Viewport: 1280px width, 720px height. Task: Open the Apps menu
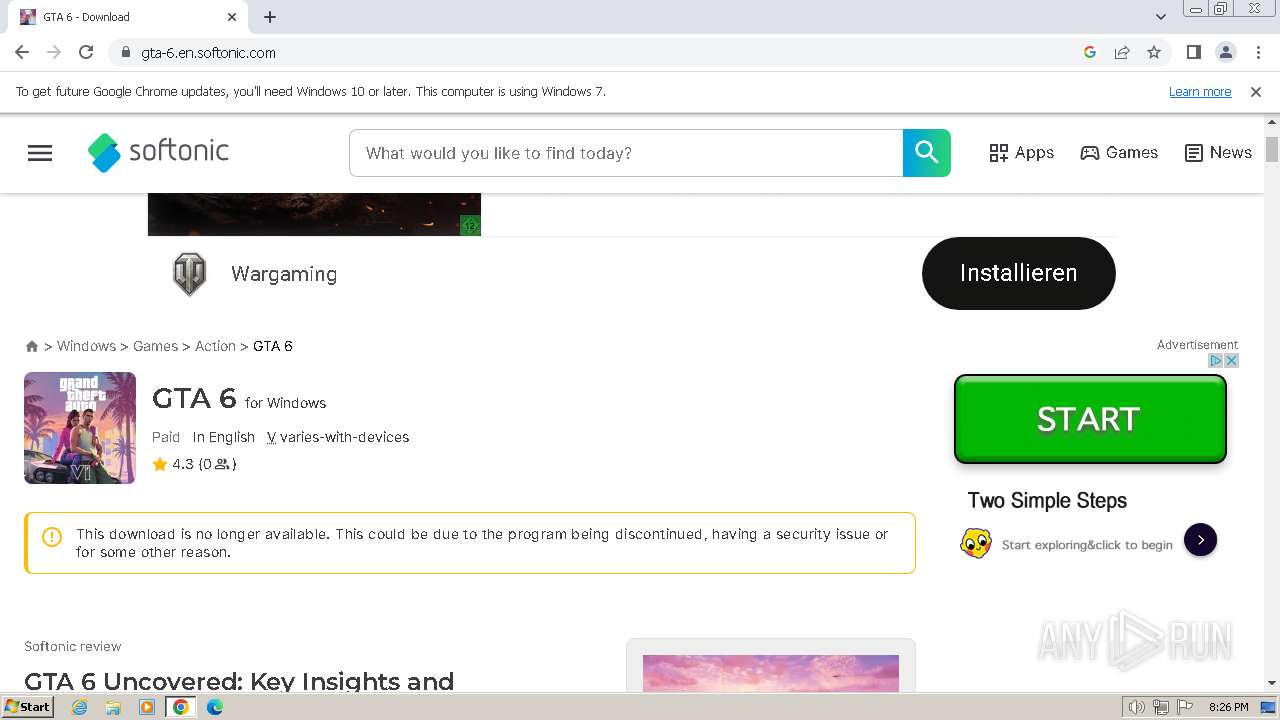(1022, 153)
